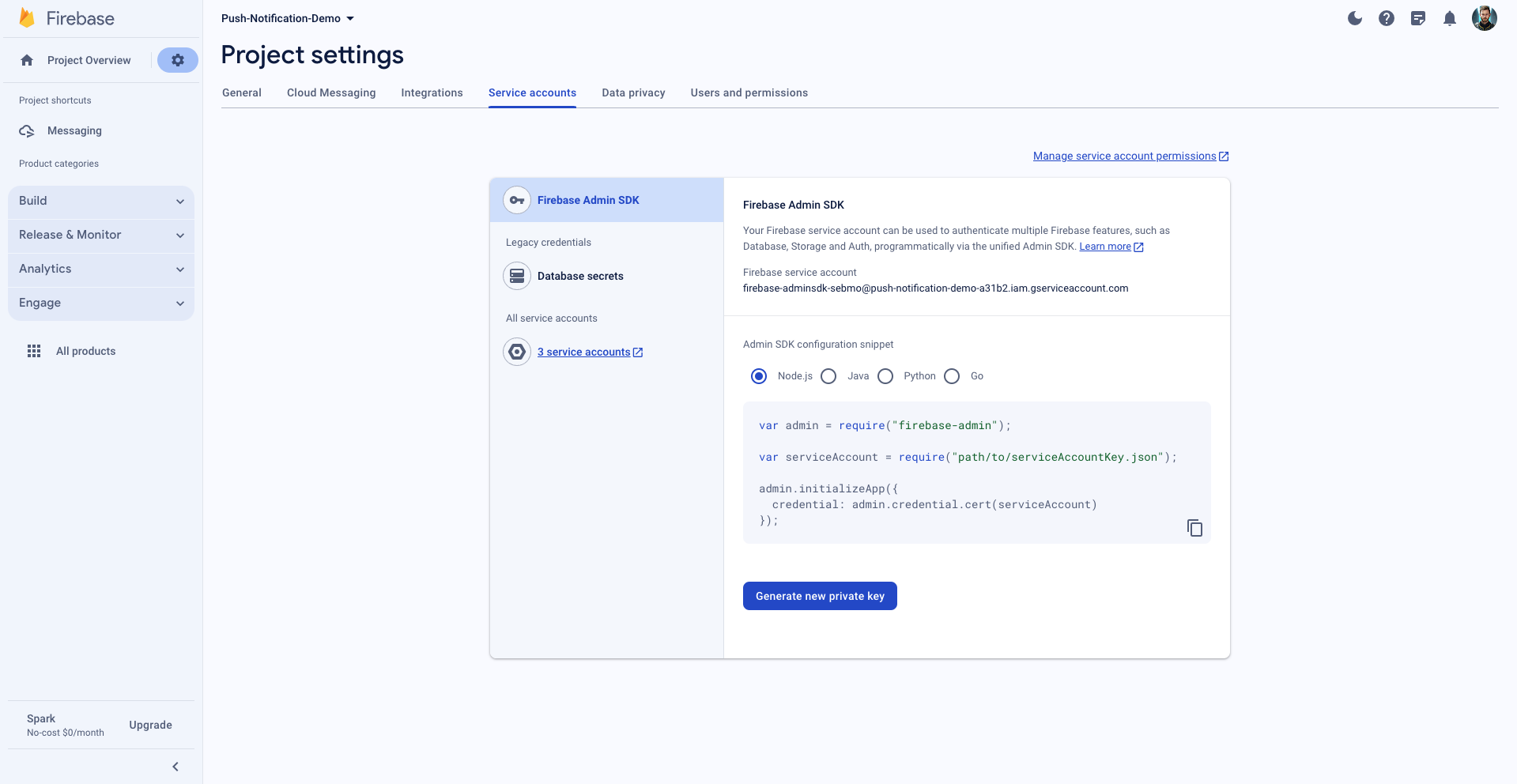This screenshot has height=784, width=1517.
Task: Copy the configuration snippet code
Action: (x=1194, y=528)
